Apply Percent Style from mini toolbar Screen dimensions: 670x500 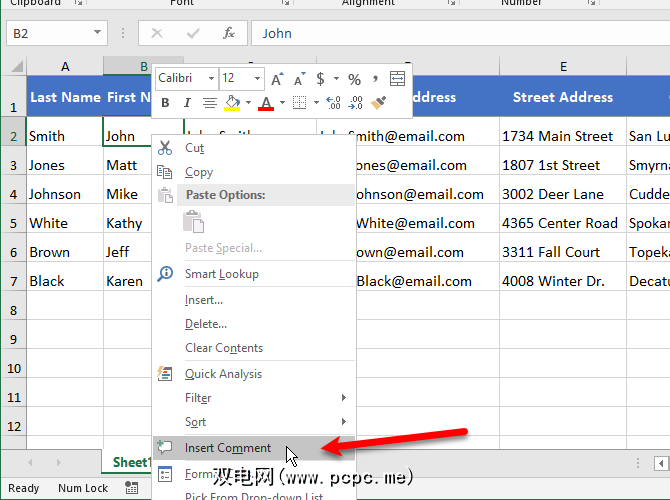354,79
